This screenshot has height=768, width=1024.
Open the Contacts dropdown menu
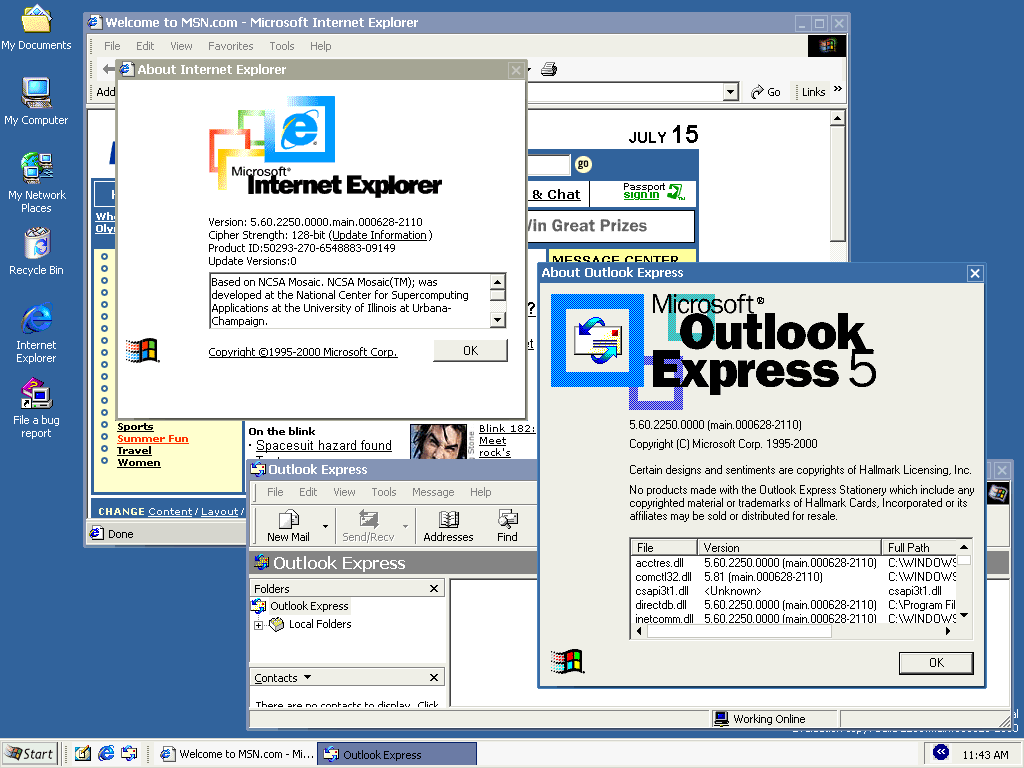pyautogui.click(x=283, y=678)
